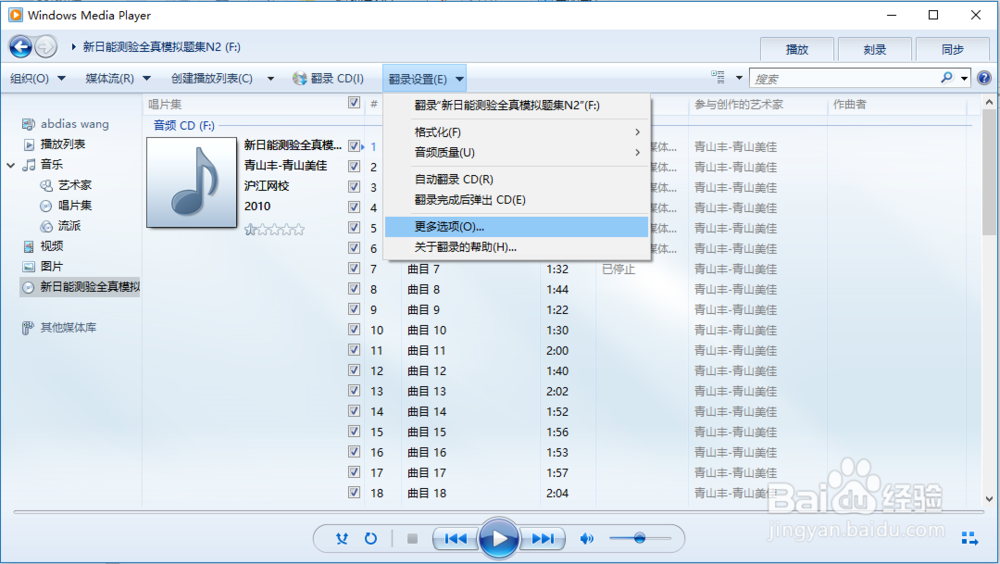Uncheck track 1 checkbox
1000x564 pixels.
point(354,145)
